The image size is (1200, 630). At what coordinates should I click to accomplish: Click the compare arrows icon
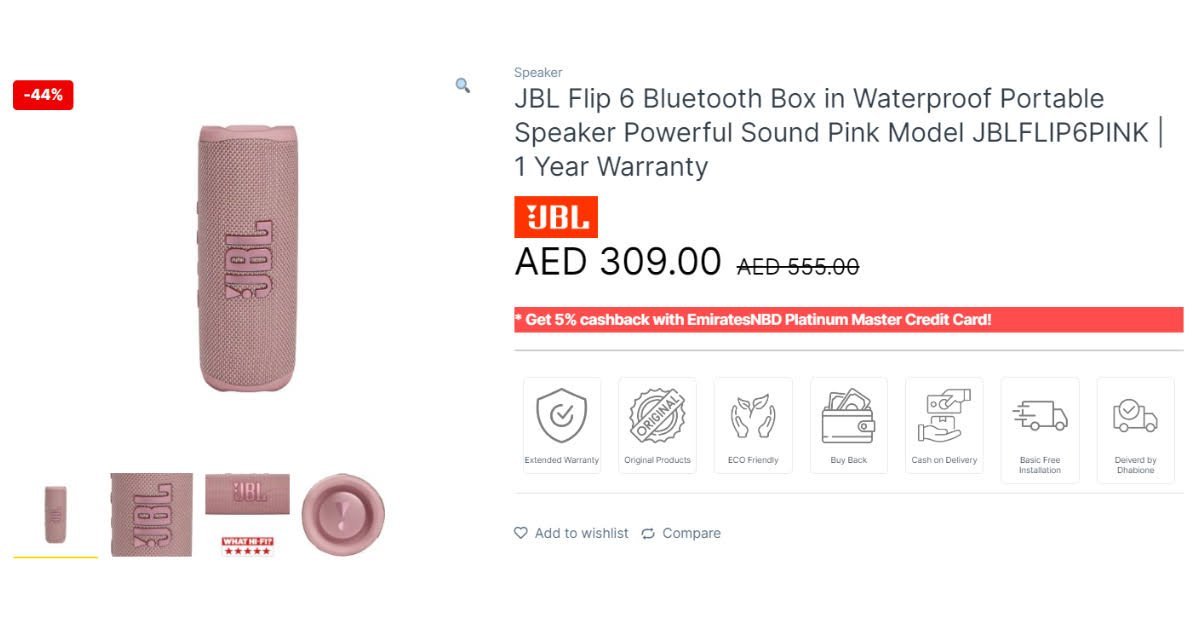click(x=648, y=533)
